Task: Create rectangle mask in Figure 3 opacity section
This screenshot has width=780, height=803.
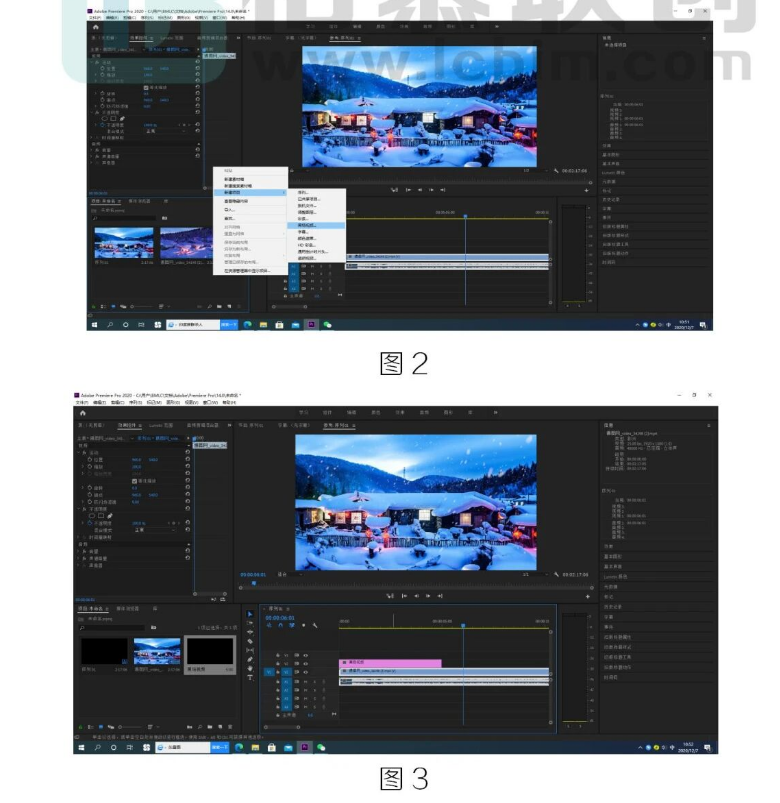Action: point(101,516)
